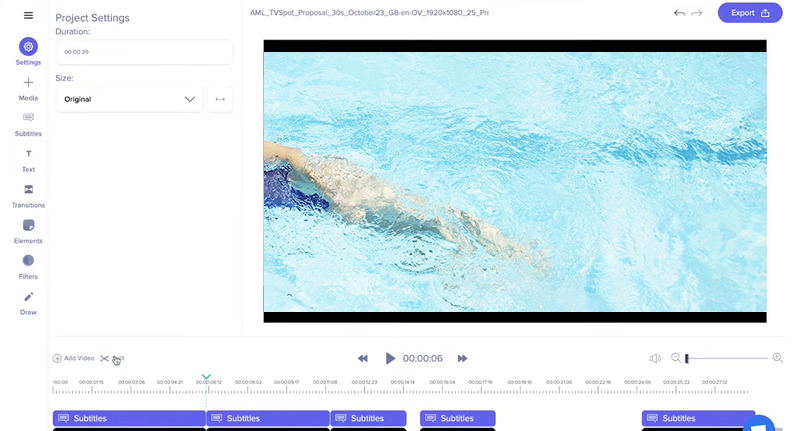The width and height of the screenshot is (800, 431).
Task: Select the Text tool
Action: [x=28, y=161]
